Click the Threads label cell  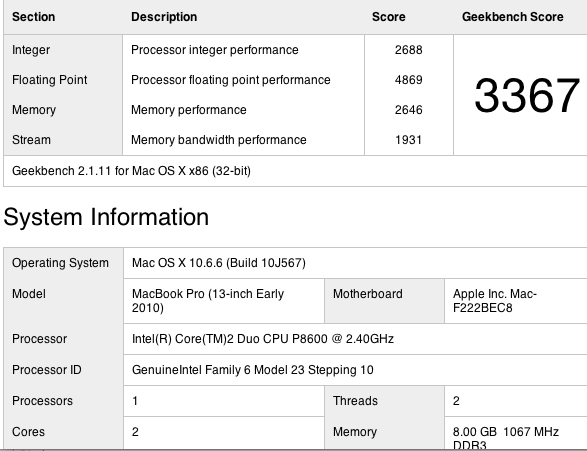(384, 401)
